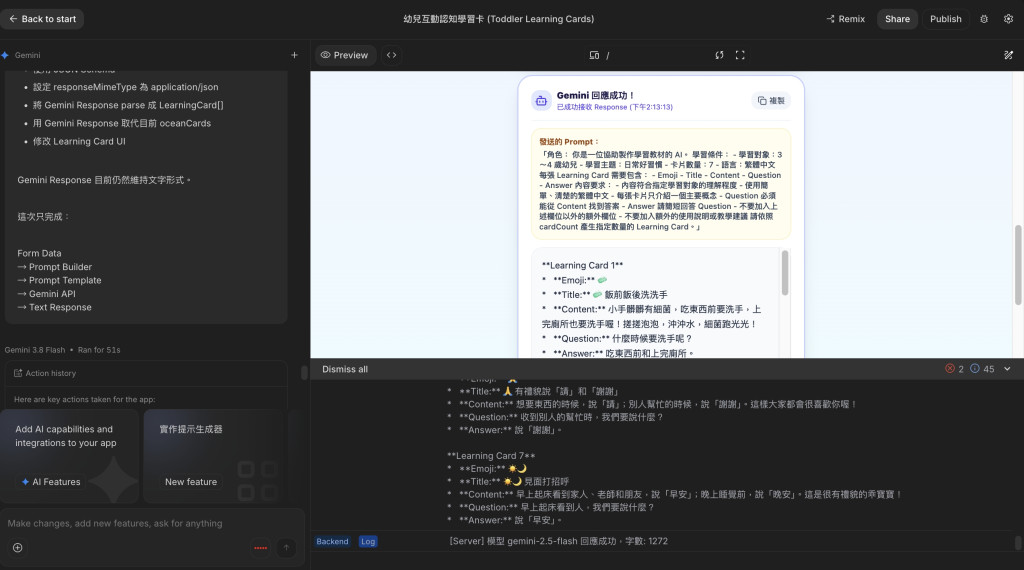Click the preview page vertical scrollbar
Screen dimensions: 1024x570
[x=1017, y=264]
